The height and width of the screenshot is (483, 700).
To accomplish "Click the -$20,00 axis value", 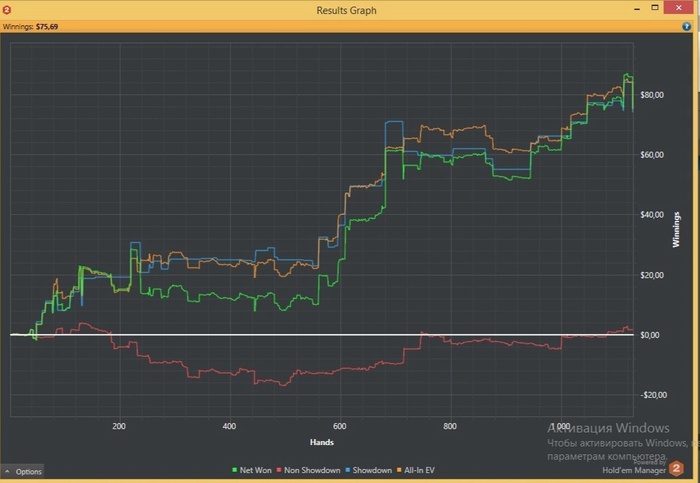I will [x=654, y=395].
